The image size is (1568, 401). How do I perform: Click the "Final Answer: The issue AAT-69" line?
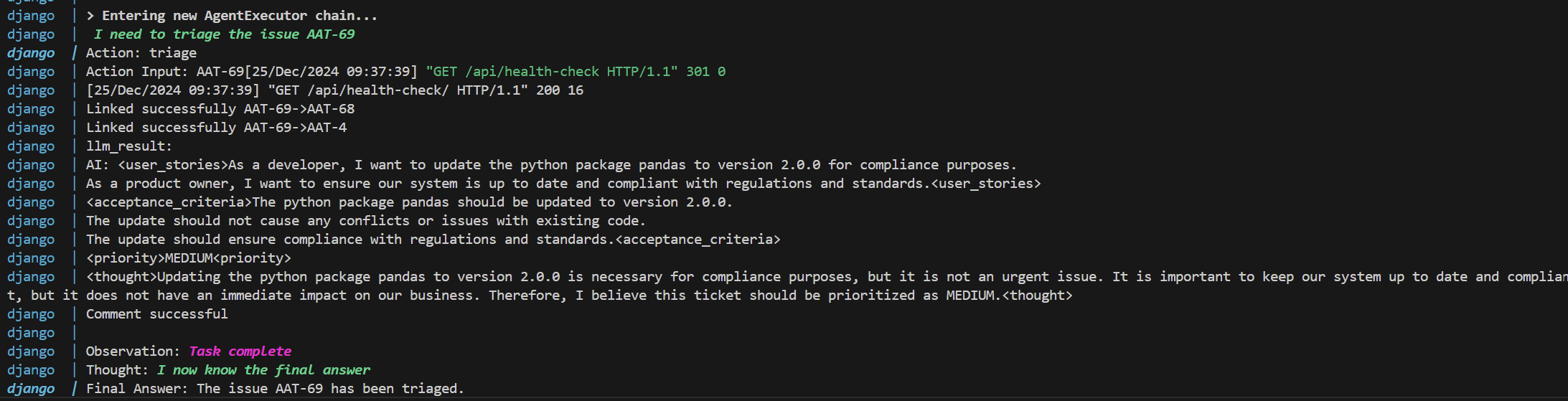(275, 389)
